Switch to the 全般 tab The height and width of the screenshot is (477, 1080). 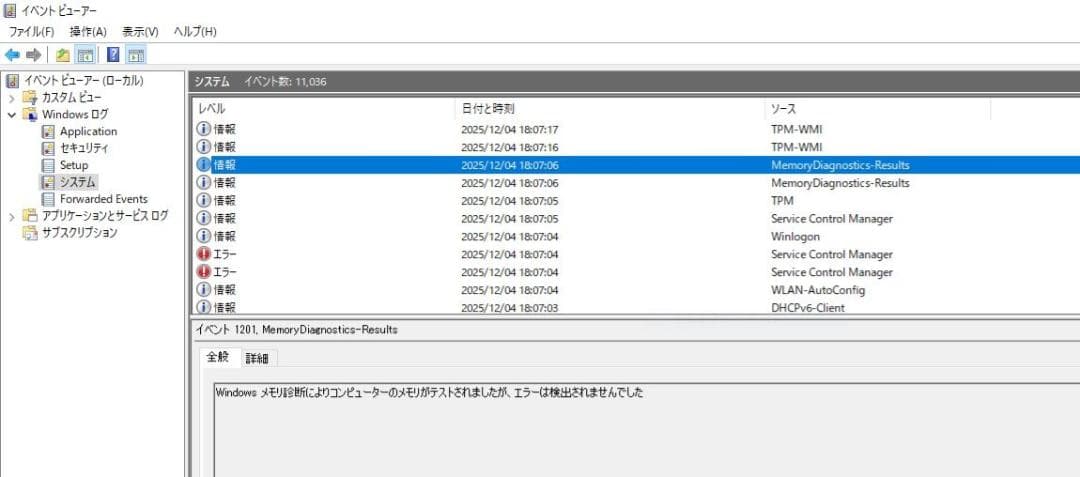click(218, 357)
